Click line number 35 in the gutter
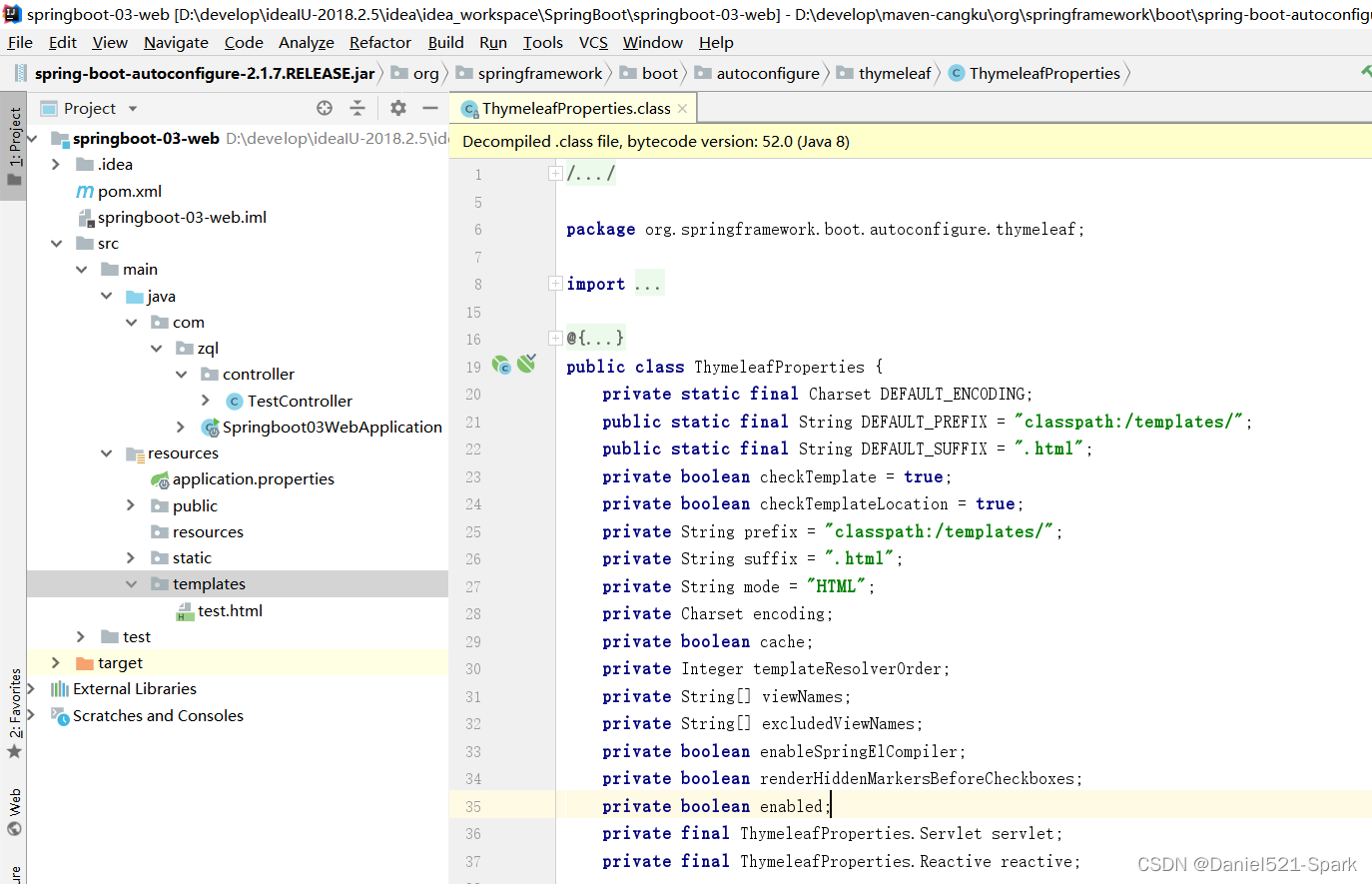Viewport: 1372px width, 884px height. [473, 806]
